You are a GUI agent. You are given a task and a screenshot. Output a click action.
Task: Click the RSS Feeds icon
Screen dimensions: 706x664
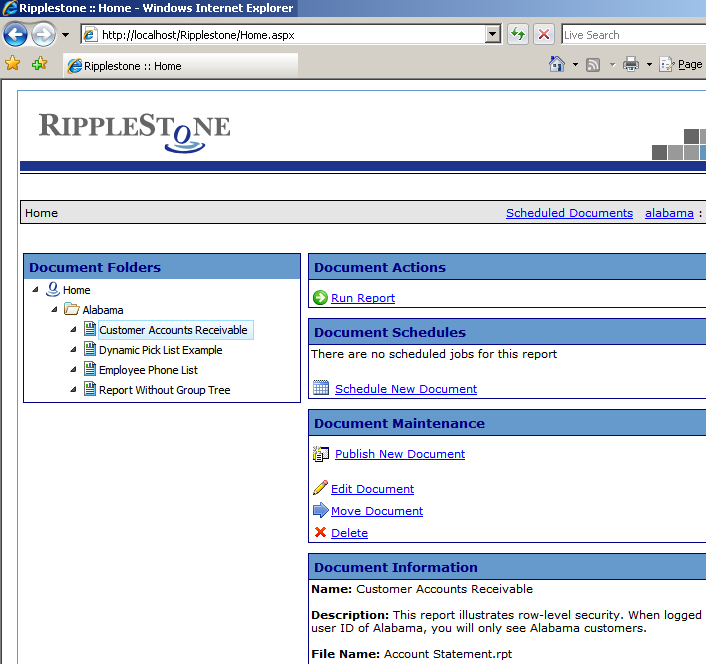593,65
